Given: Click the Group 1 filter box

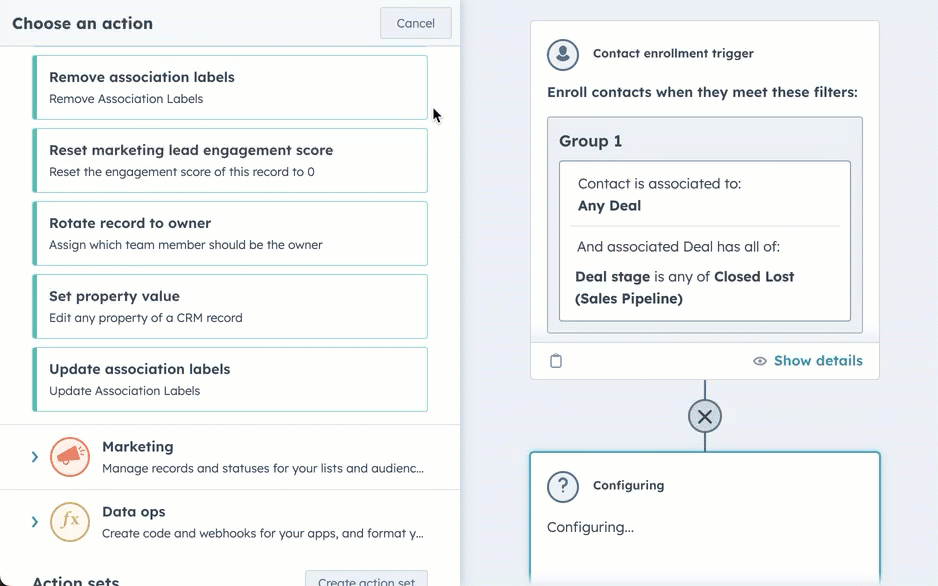Looking at the screenshot, I should [704, 141].
